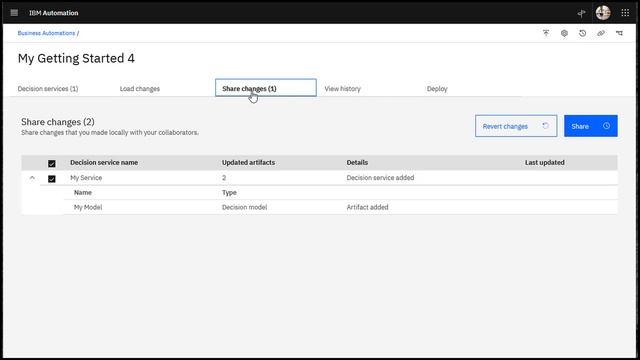Click the Last updated column header
640x360 pixels.
pos(544,162)
